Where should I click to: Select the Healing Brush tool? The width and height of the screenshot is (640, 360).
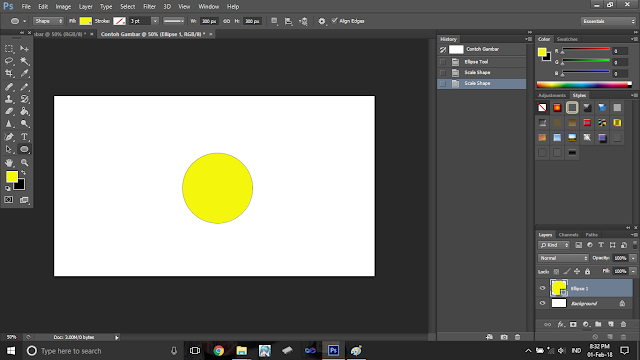coord(9,87)
